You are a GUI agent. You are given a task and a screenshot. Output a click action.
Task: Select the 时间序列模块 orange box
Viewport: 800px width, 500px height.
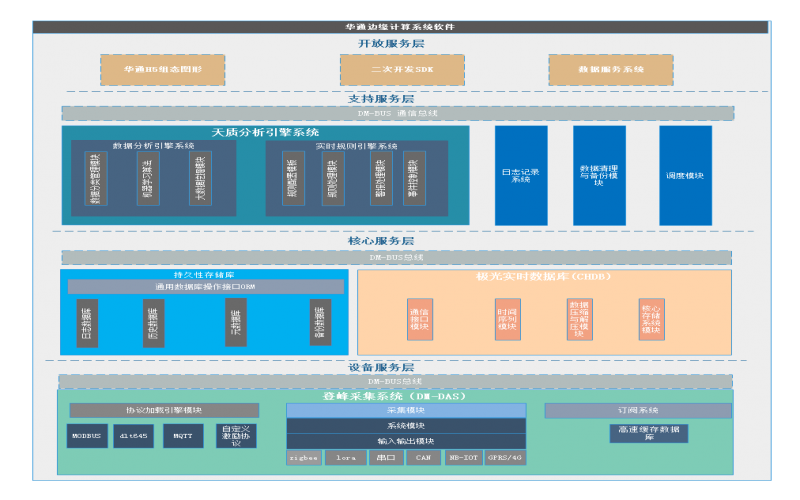coord(508,320)
